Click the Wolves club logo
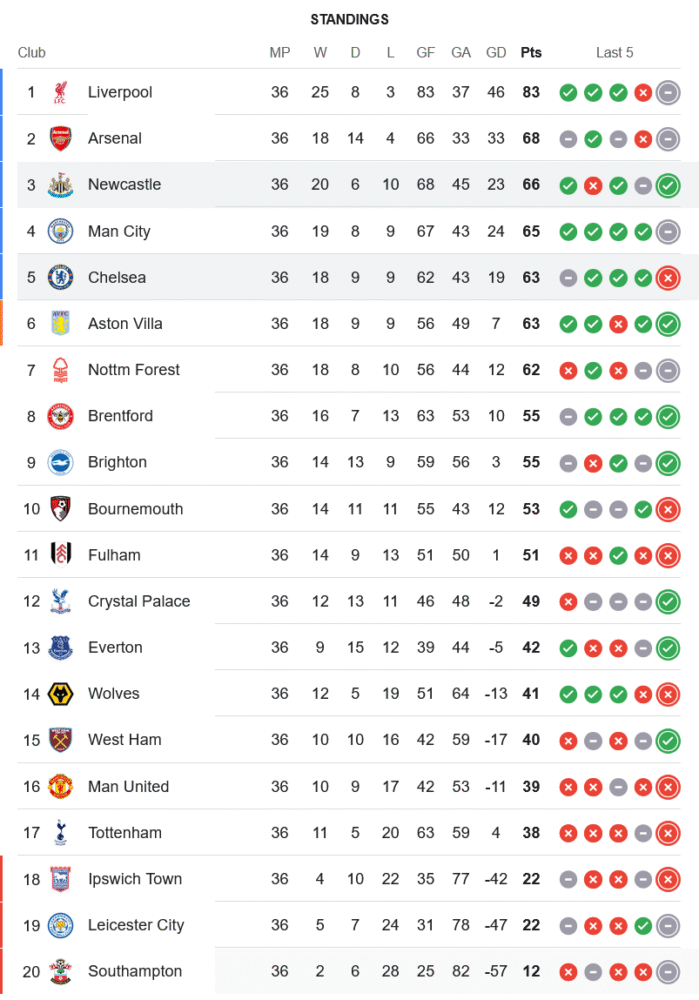Screen dimensions: 699x1000 (60, 694)
